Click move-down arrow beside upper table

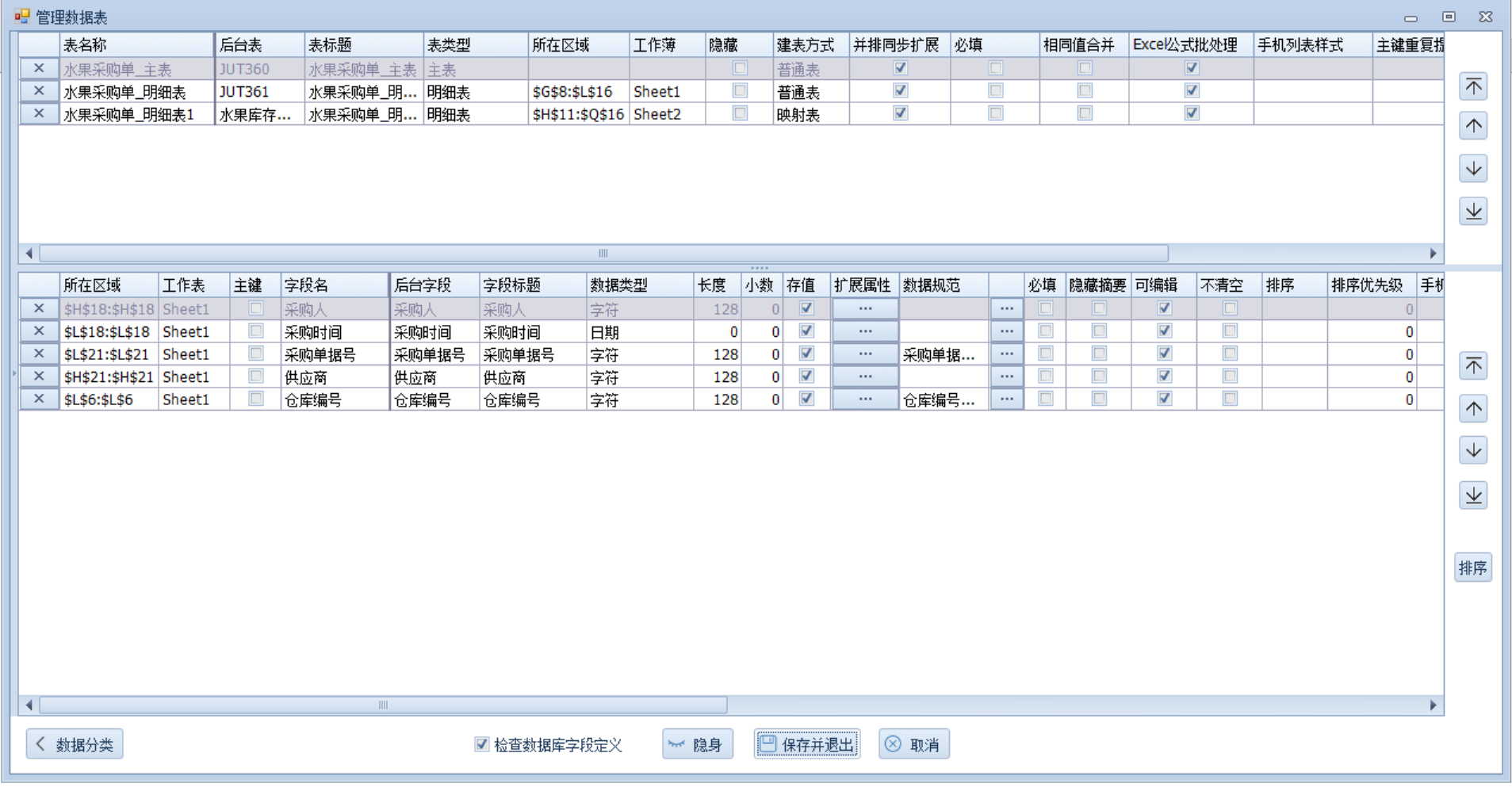(1473, 169)
